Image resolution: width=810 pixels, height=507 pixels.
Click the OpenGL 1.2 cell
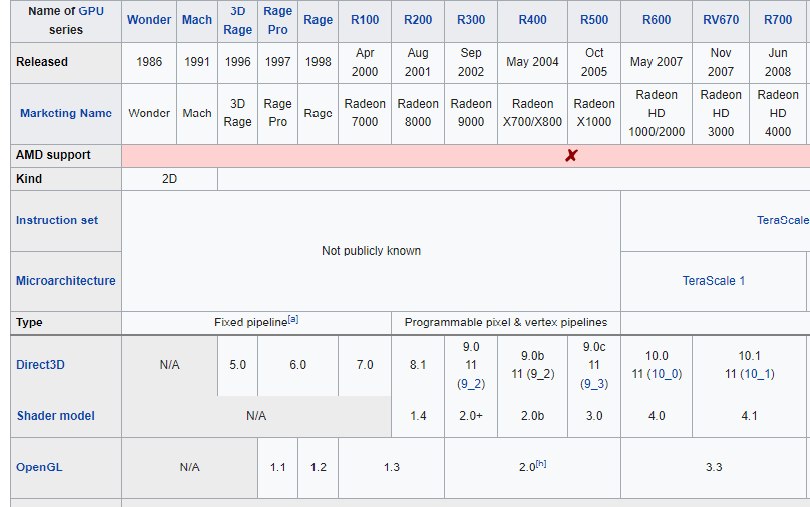pos(318,467)
